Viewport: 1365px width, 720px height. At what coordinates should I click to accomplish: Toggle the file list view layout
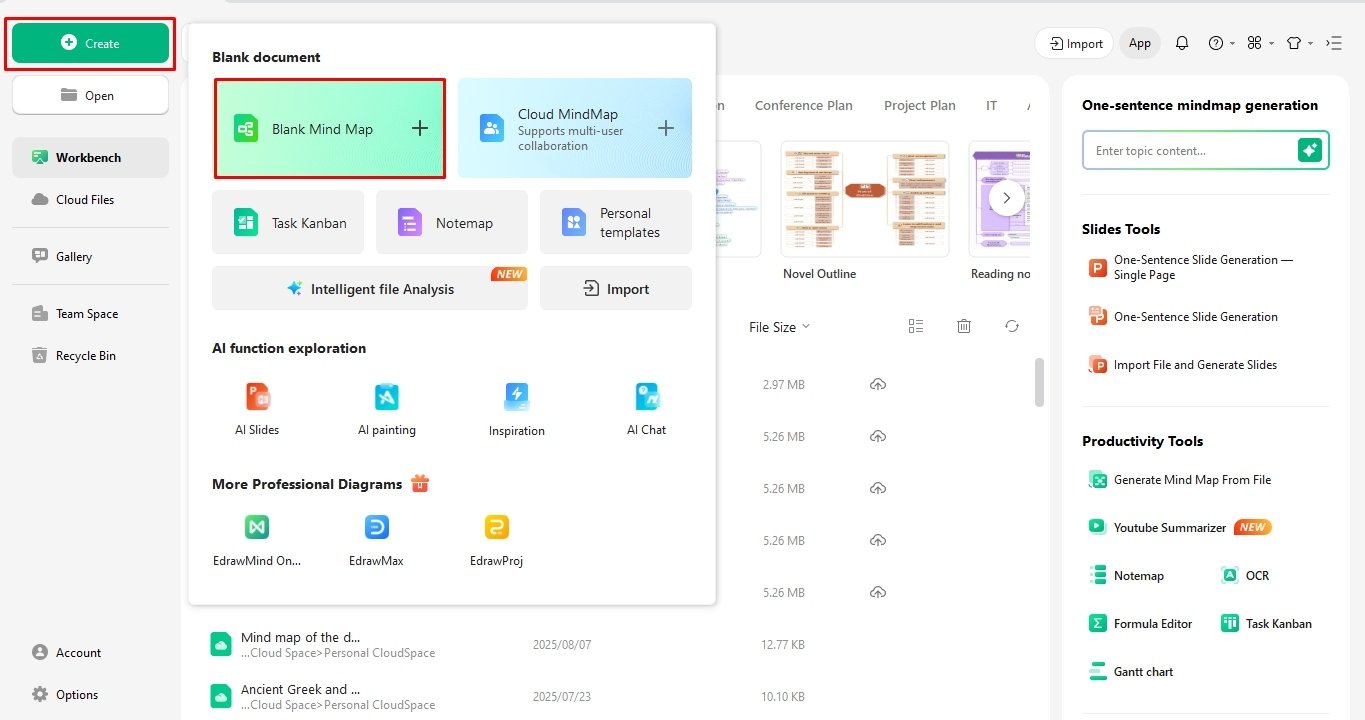[x=916, y=326]
